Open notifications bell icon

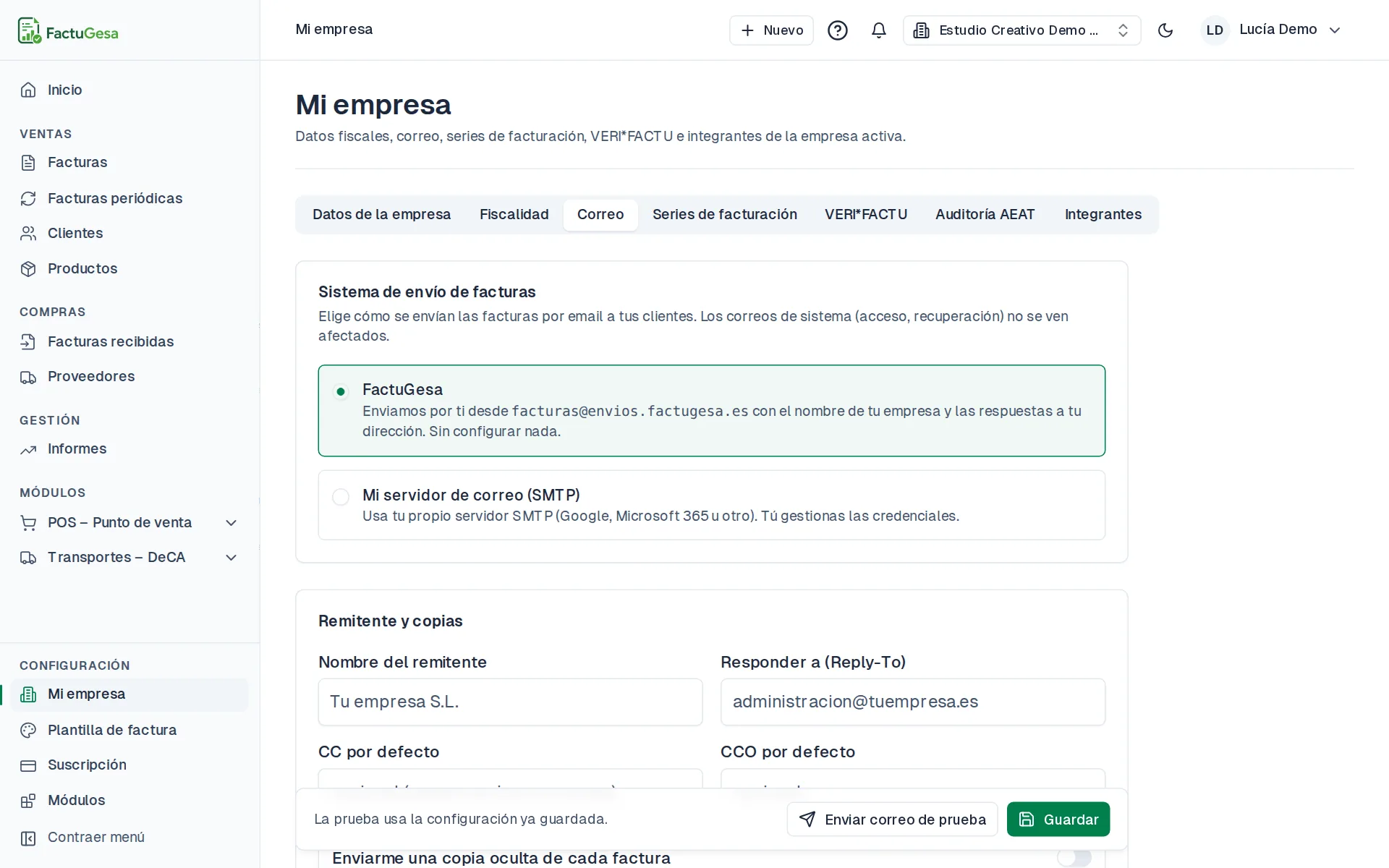click(879, 30)
